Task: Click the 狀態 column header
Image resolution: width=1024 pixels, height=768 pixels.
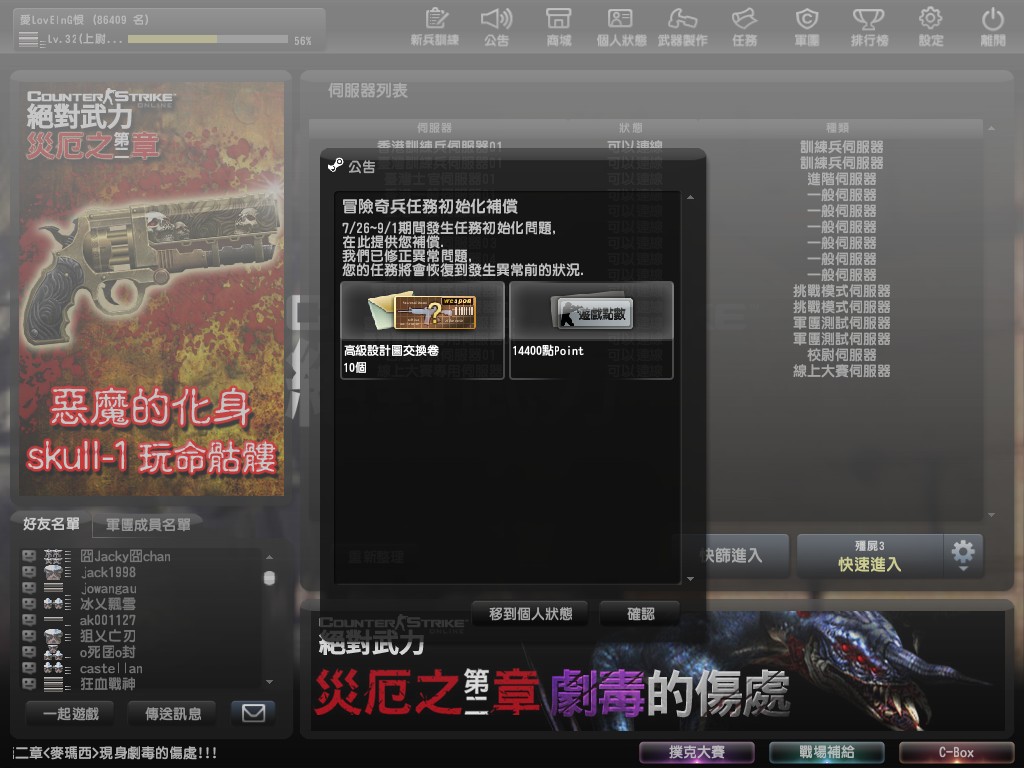Action: pyautogui.click(x=631, y=128)
